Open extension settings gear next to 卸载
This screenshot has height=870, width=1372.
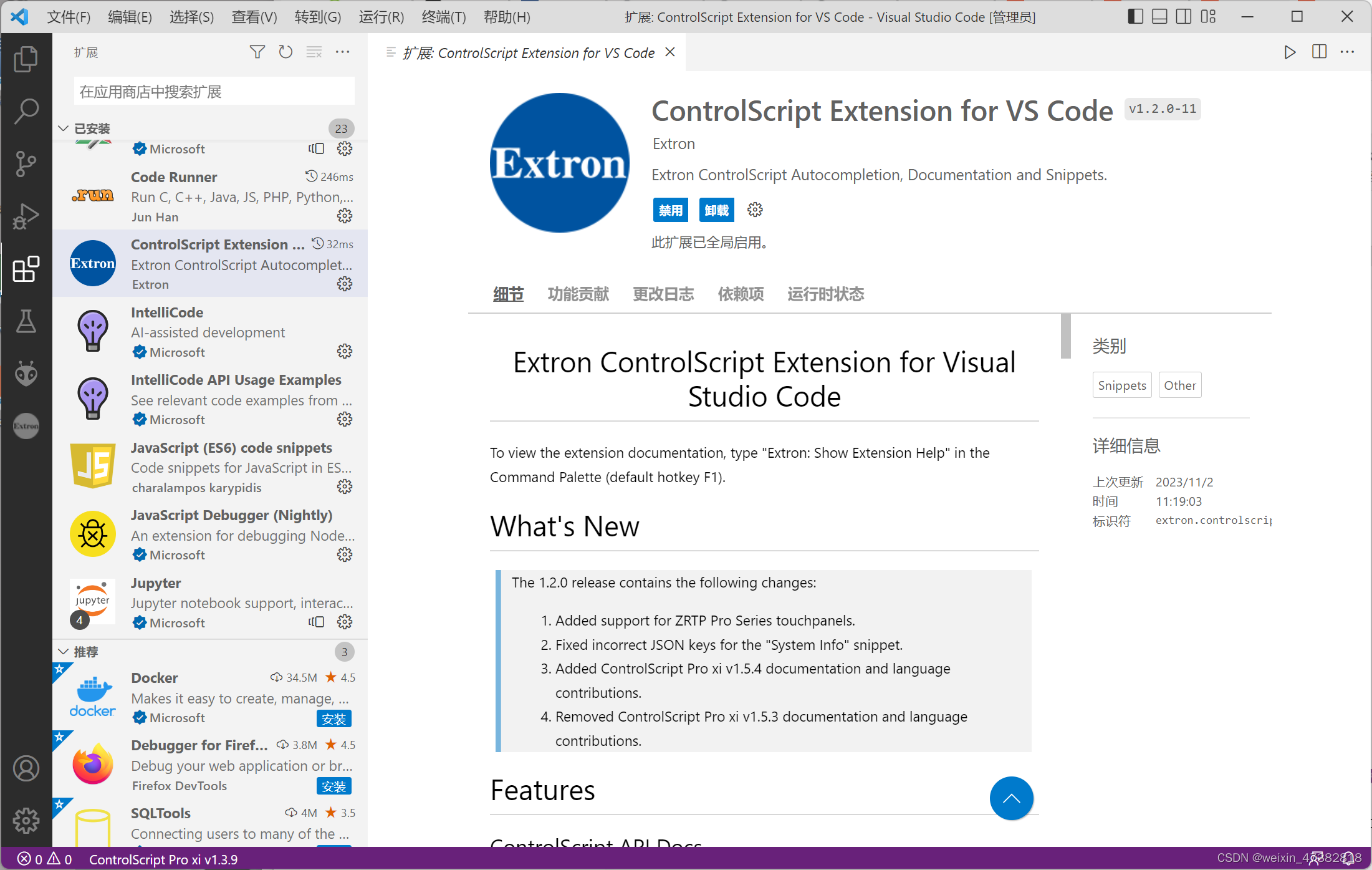(755, 210)
